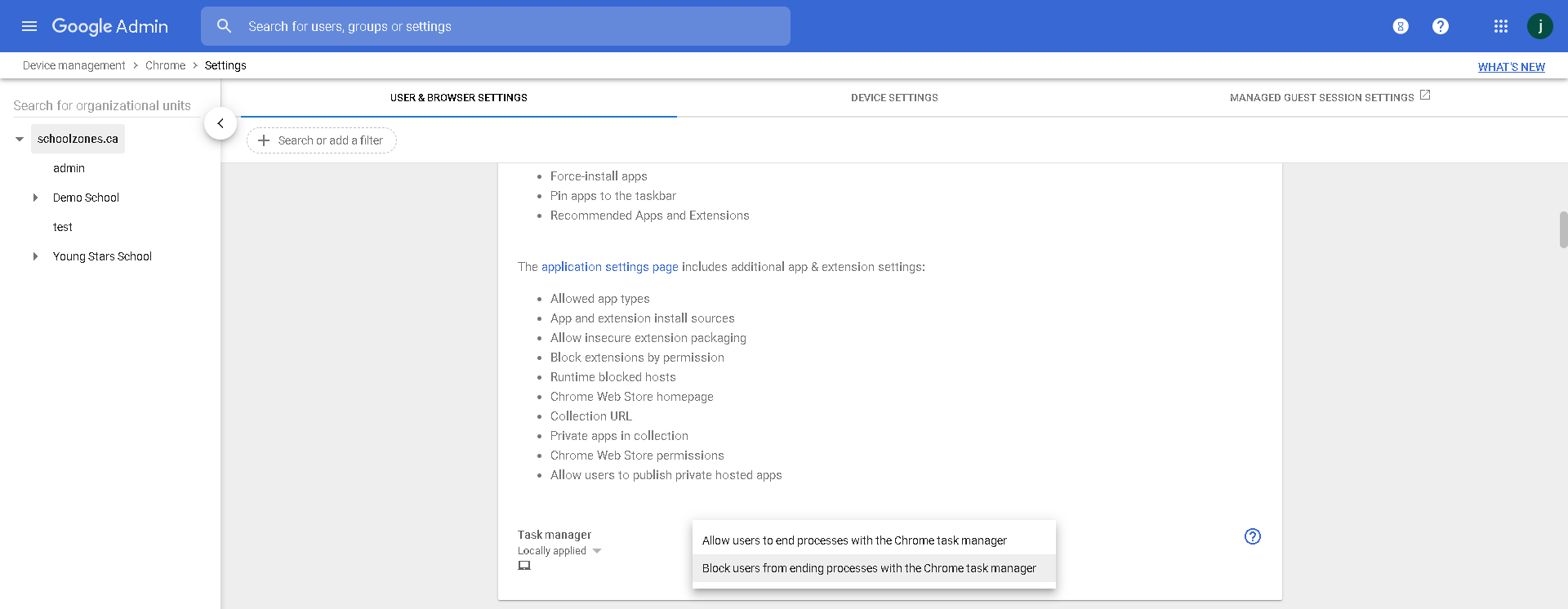
Task: Collapse the schoolzones.ca tree node
Action: click(x=20, y=140)
